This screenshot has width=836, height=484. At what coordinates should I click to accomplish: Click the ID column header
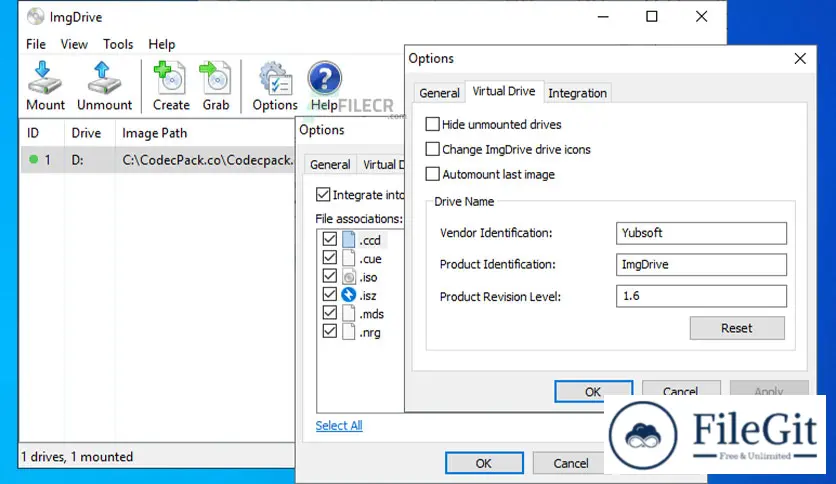click(x=42, y=133)
